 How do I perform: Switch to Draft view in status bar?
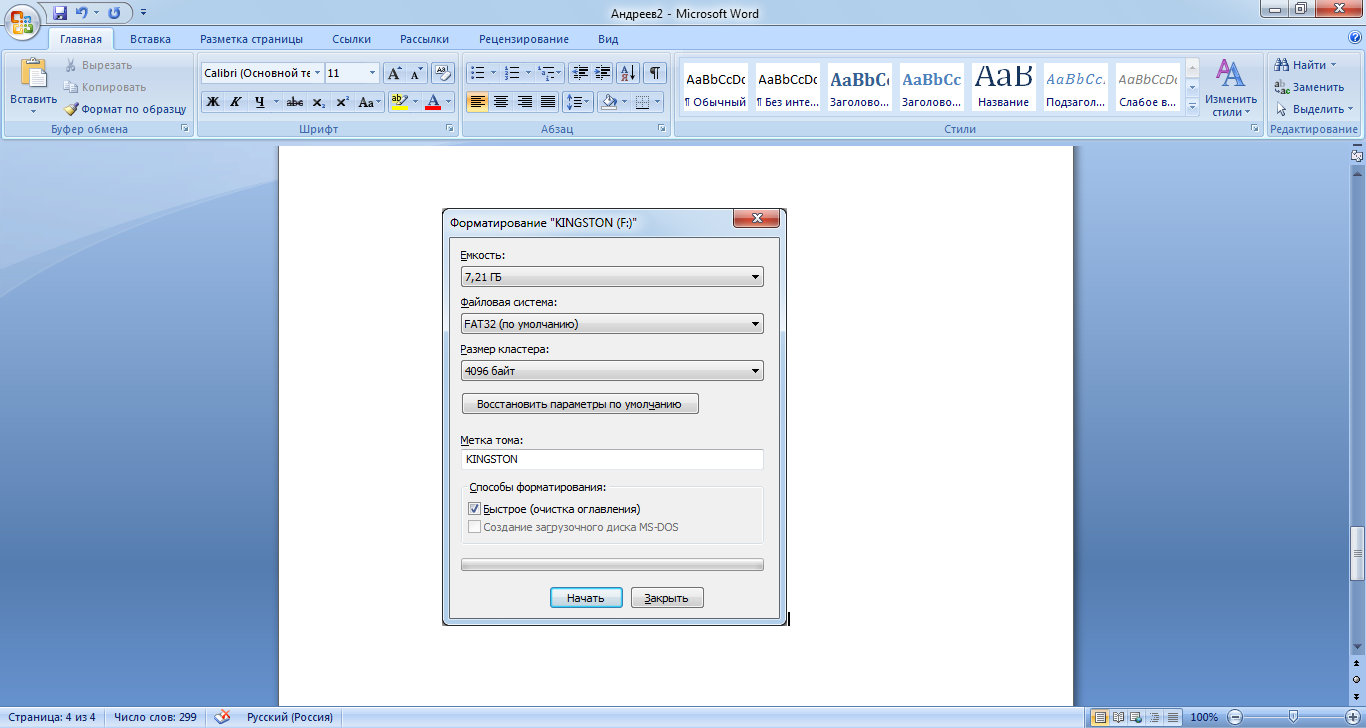pos(1173,717)
